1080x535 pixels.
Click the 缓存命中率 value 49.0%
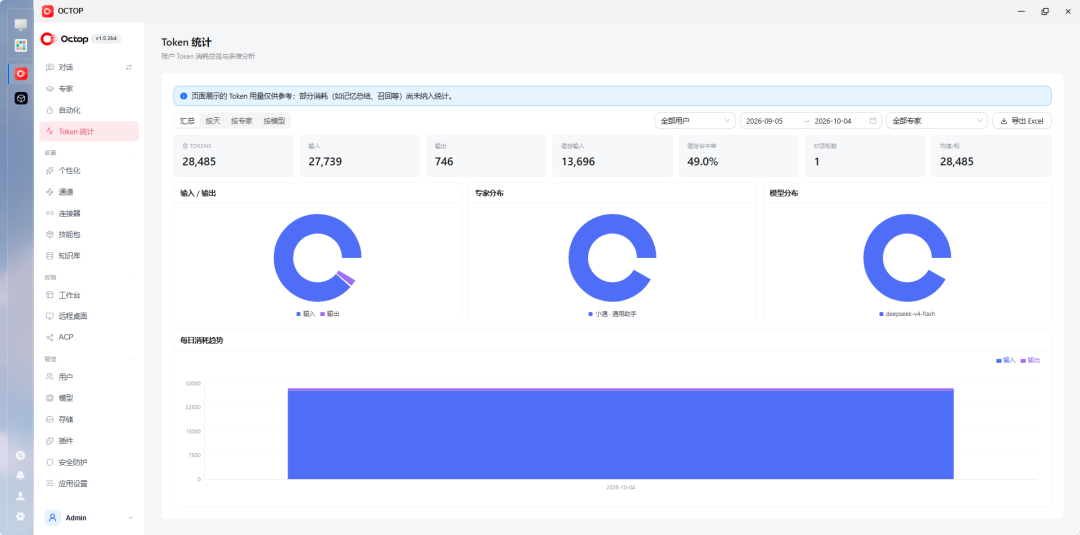pyautogui.click(x=703, y=162)
